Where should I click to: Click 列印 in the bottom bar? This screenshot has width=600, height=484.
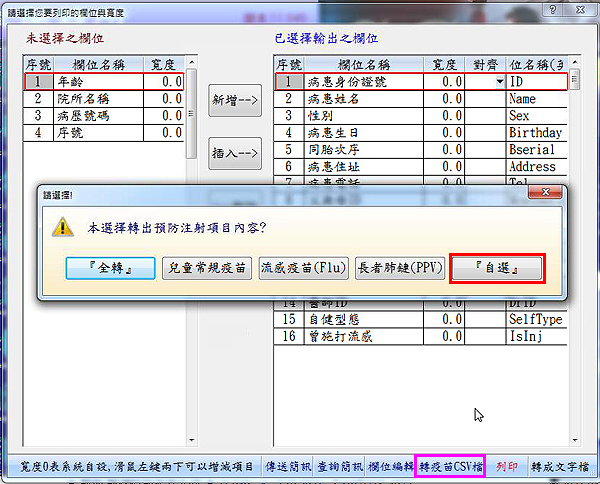(507, 466)
